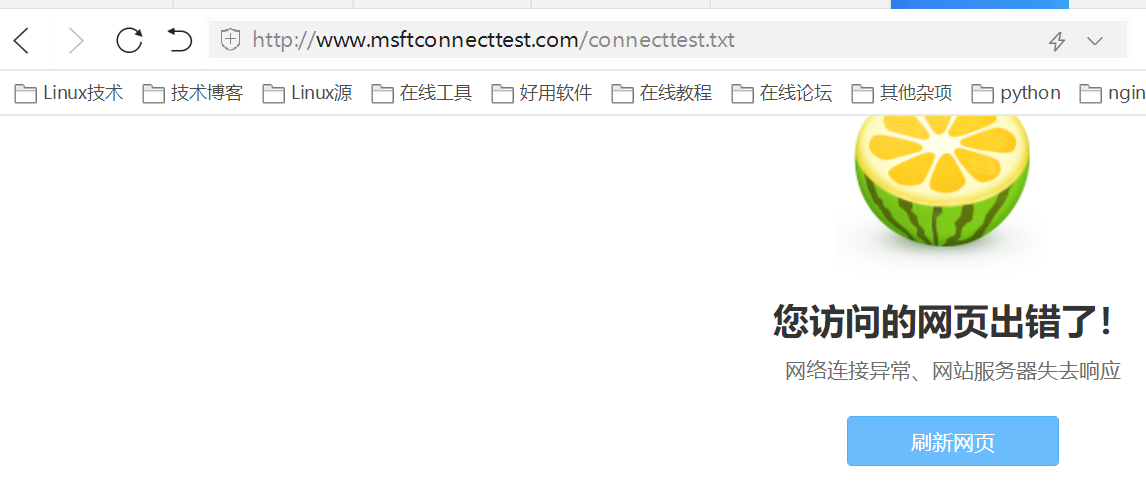Open the site security shield icon

(230, 39)
